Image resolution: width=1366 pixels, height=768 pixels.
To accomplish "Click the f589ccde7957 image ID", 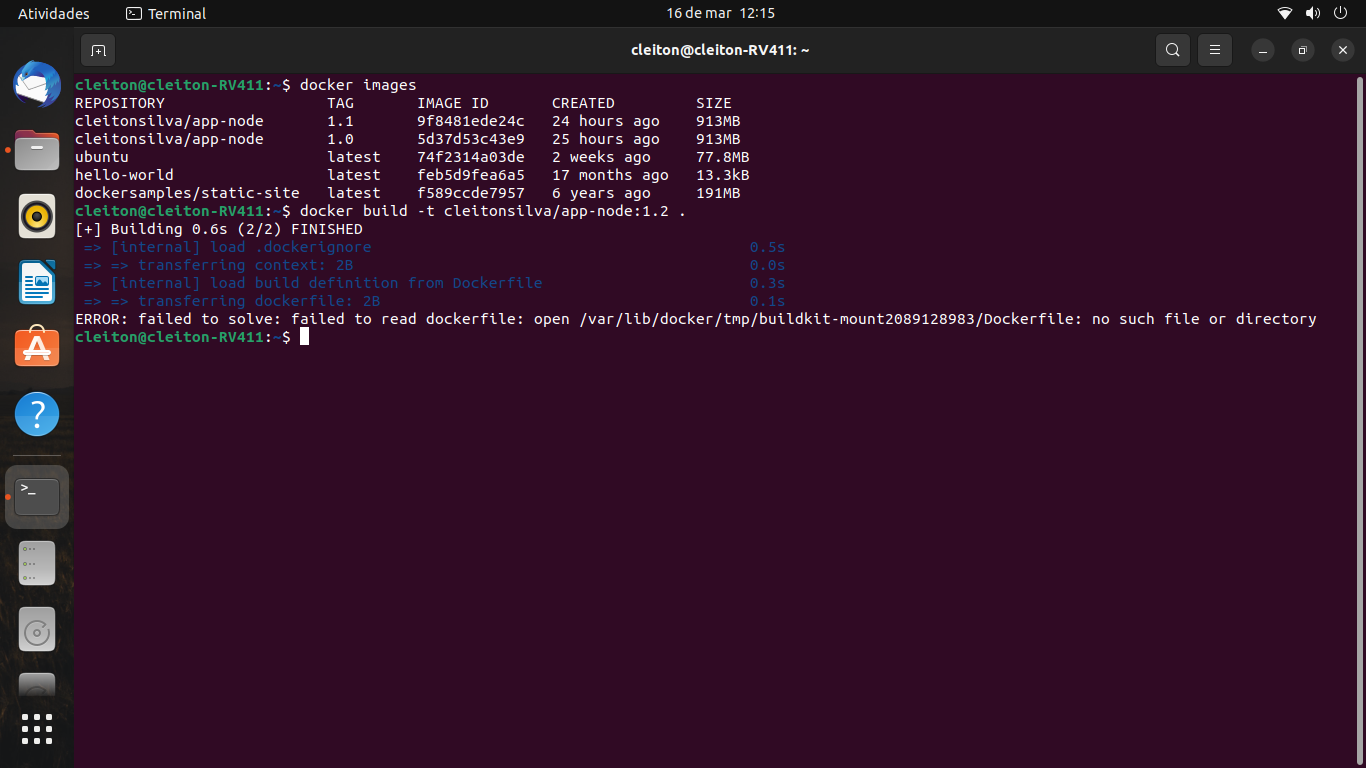I will (471, 193).
